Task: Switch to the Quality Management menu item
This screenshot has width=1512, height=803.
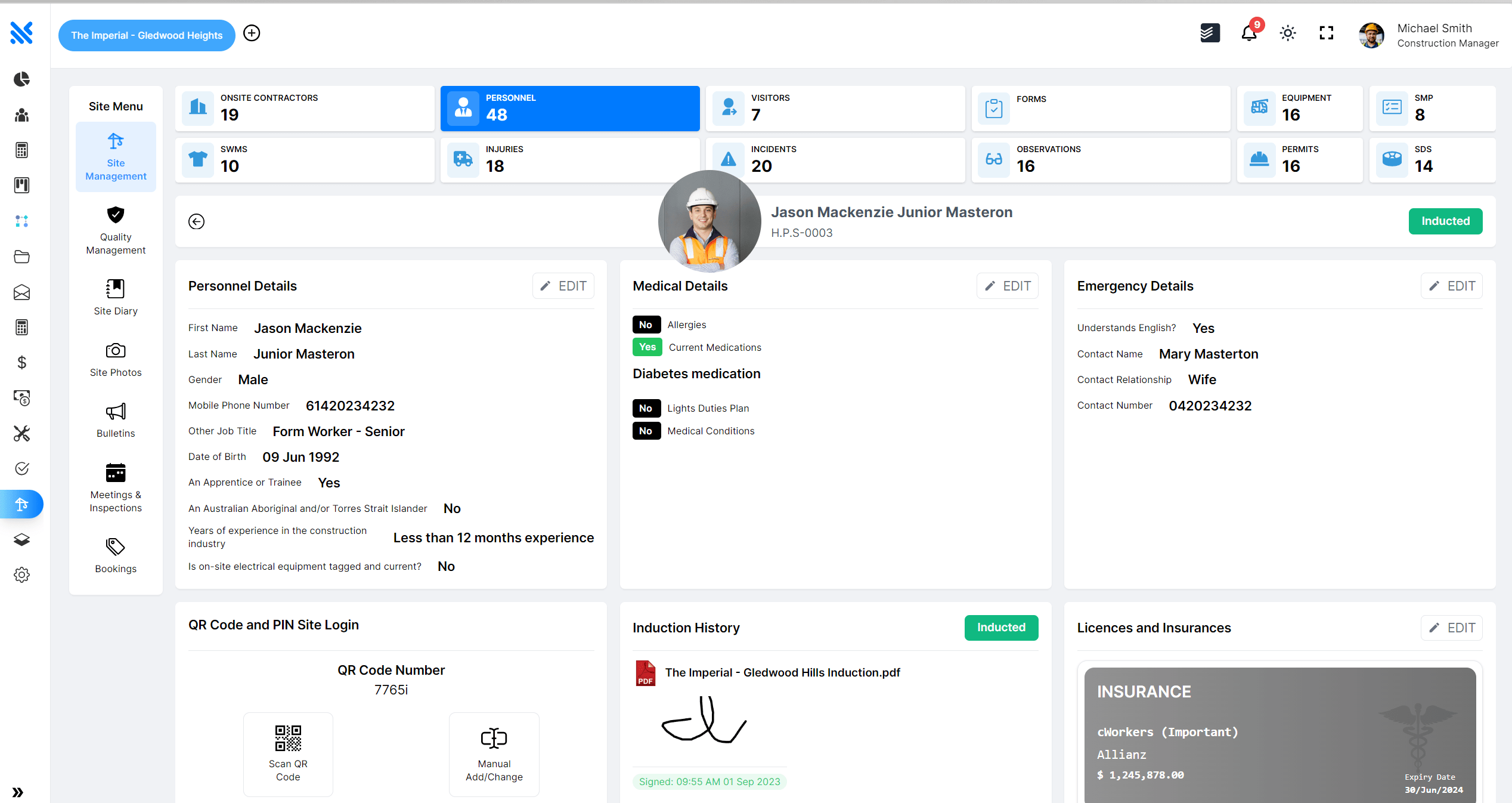Action: [115, 231]
